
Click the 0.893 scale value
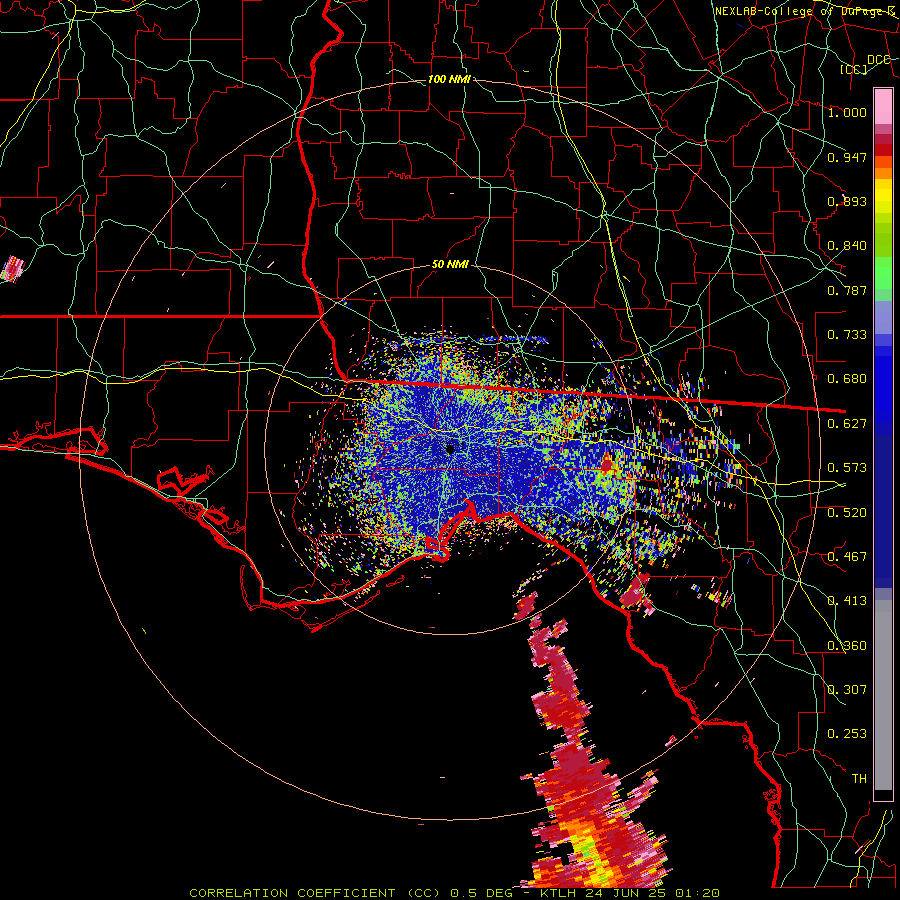point(847,201)
